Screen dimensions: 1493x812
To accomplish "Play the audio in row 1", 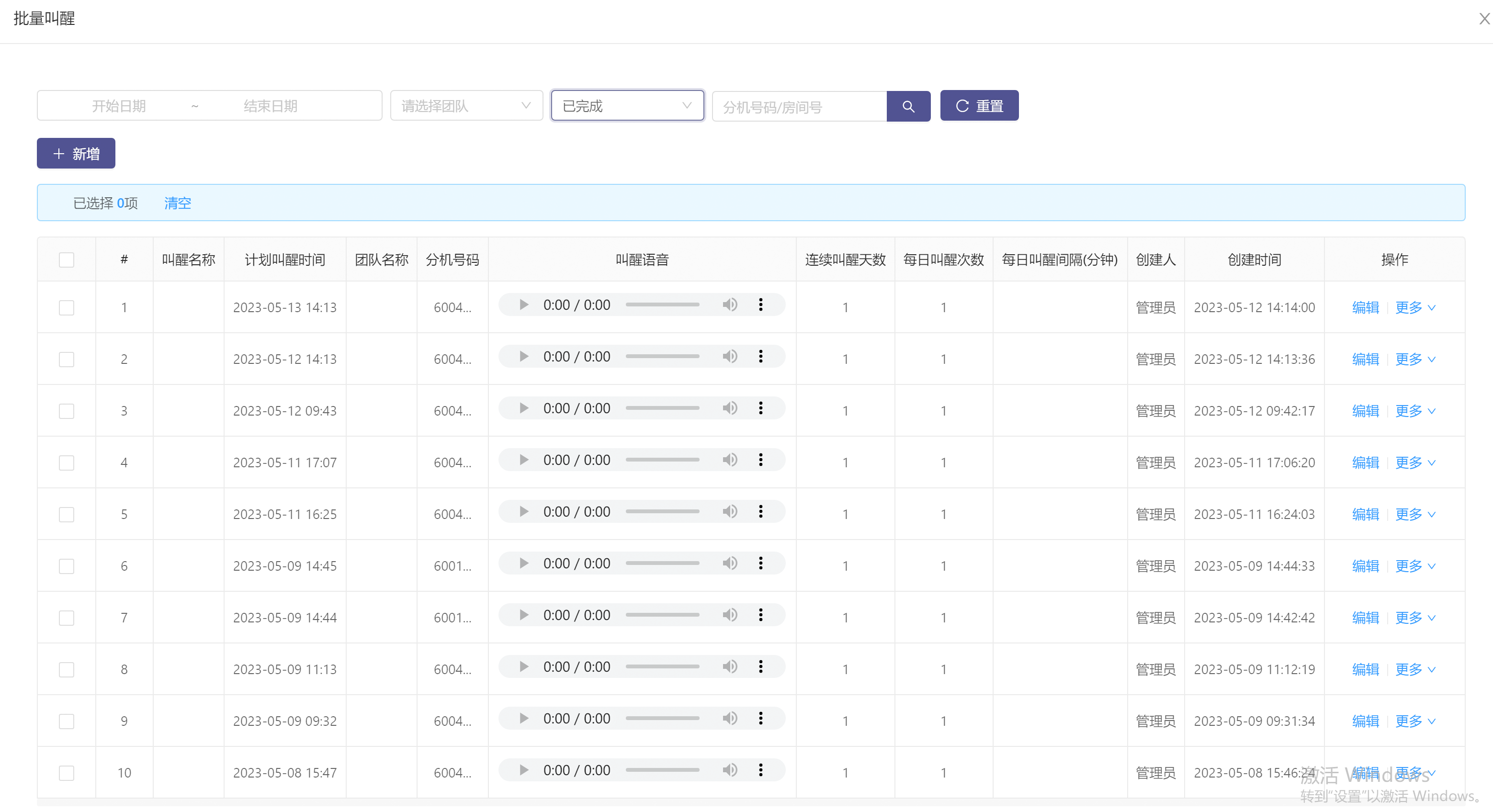I will click(523, 305).
